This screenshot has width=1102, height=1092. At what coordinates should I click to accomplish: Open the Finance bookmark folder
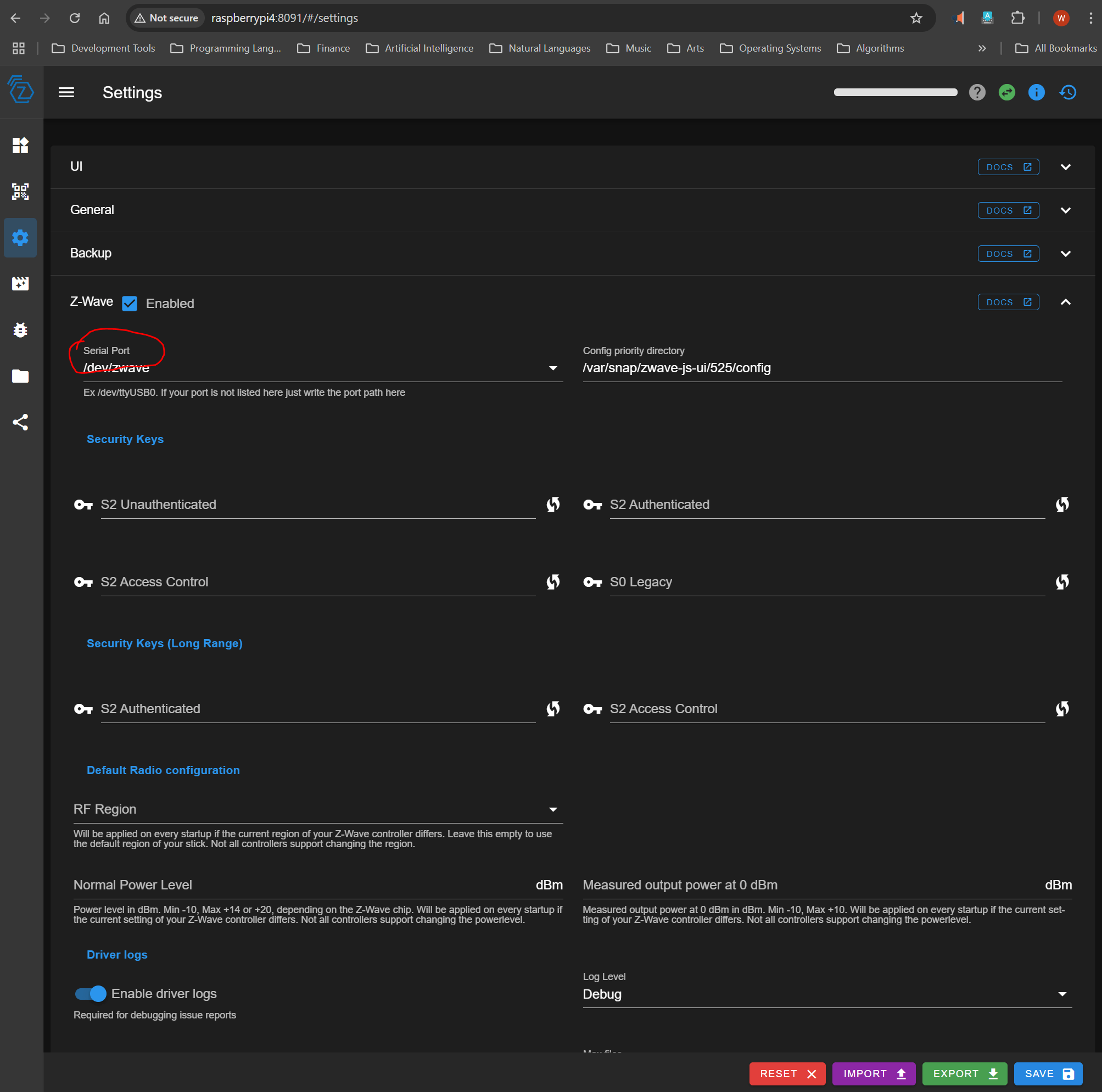pyautogui.click(x=323, y=48)
